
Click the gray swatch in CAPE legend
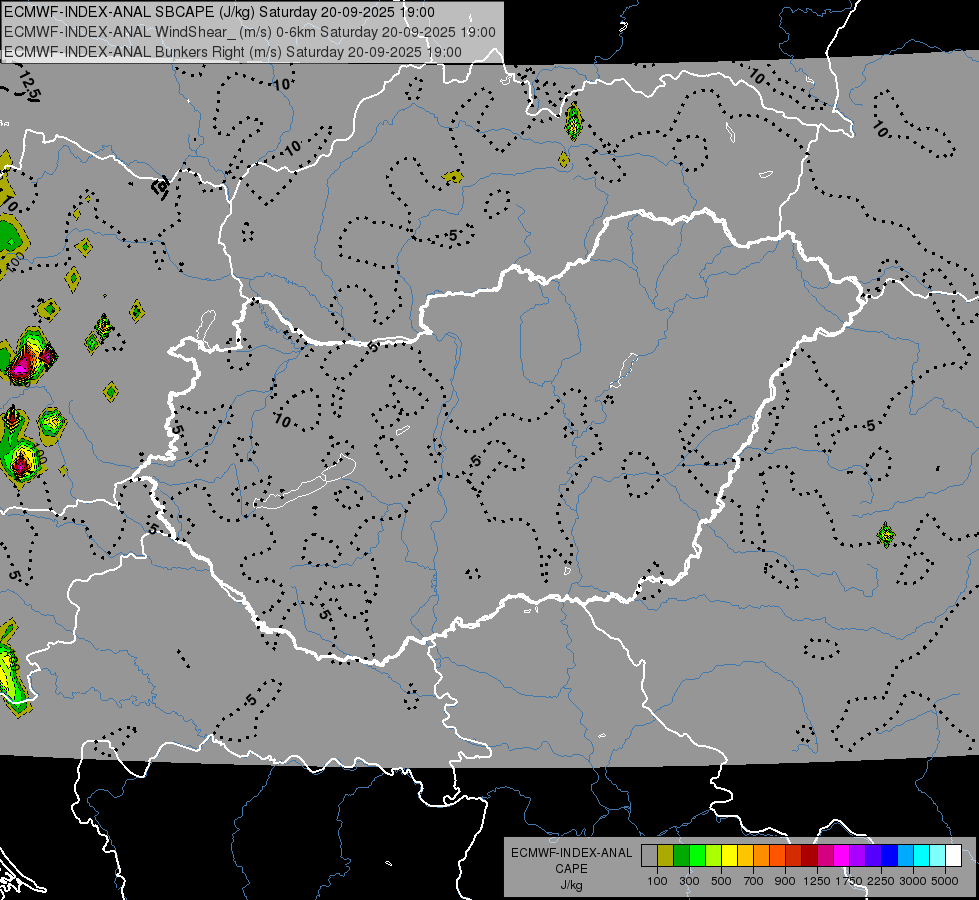click(x=649, y=856)
